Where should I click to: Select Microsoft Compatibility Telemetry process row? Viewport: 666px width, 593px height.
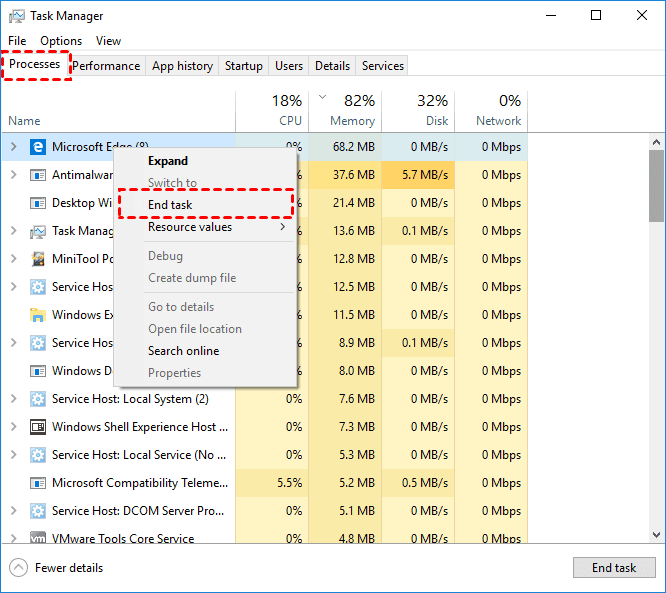(x=265, y=483)
